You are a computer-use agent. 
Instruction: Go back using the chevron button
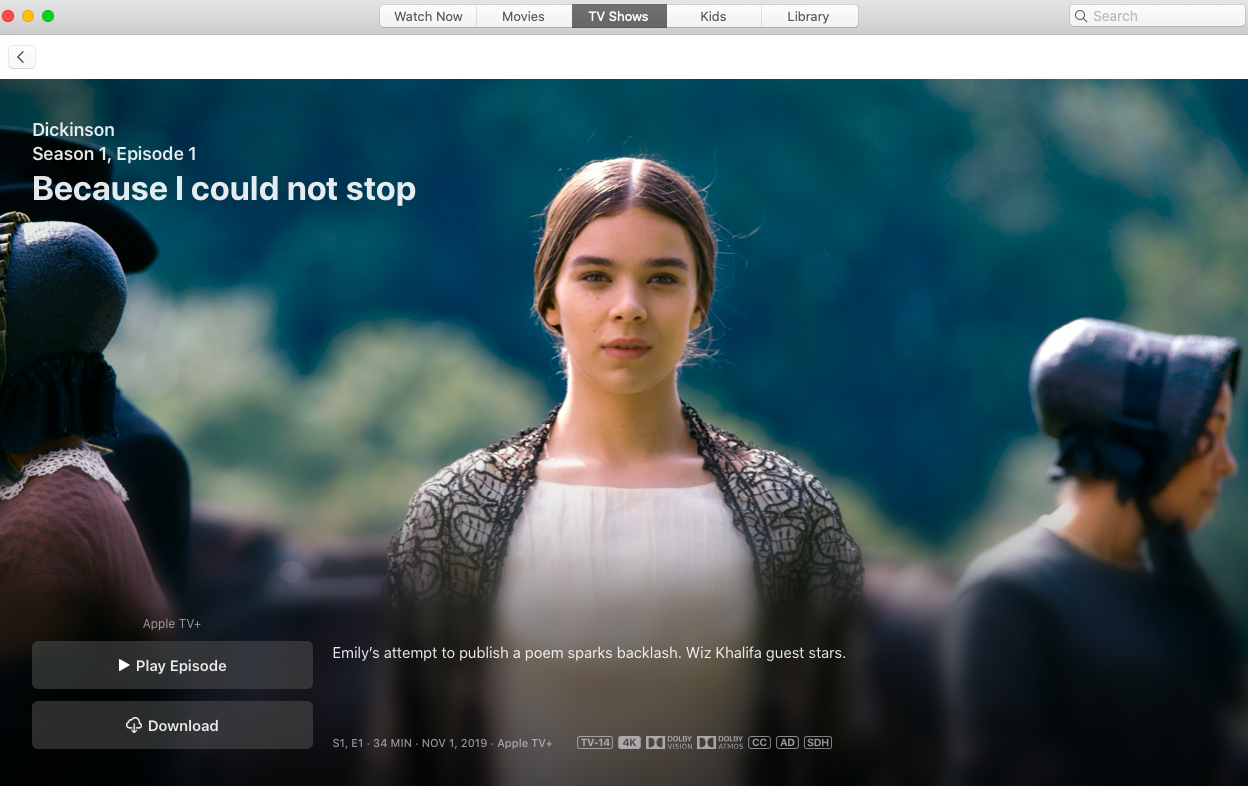pos(21,57)
